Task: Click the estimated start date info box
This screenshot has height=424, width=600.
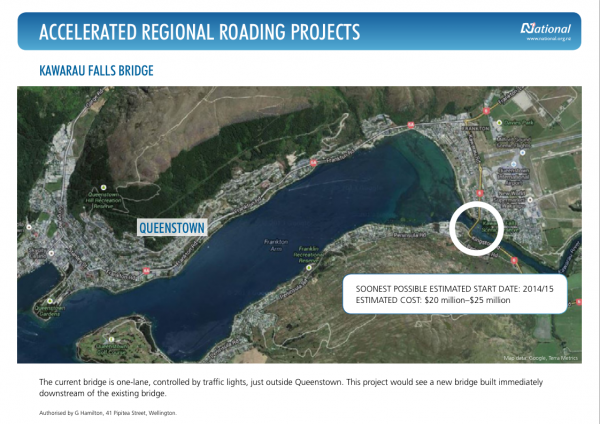Action: 454,293
